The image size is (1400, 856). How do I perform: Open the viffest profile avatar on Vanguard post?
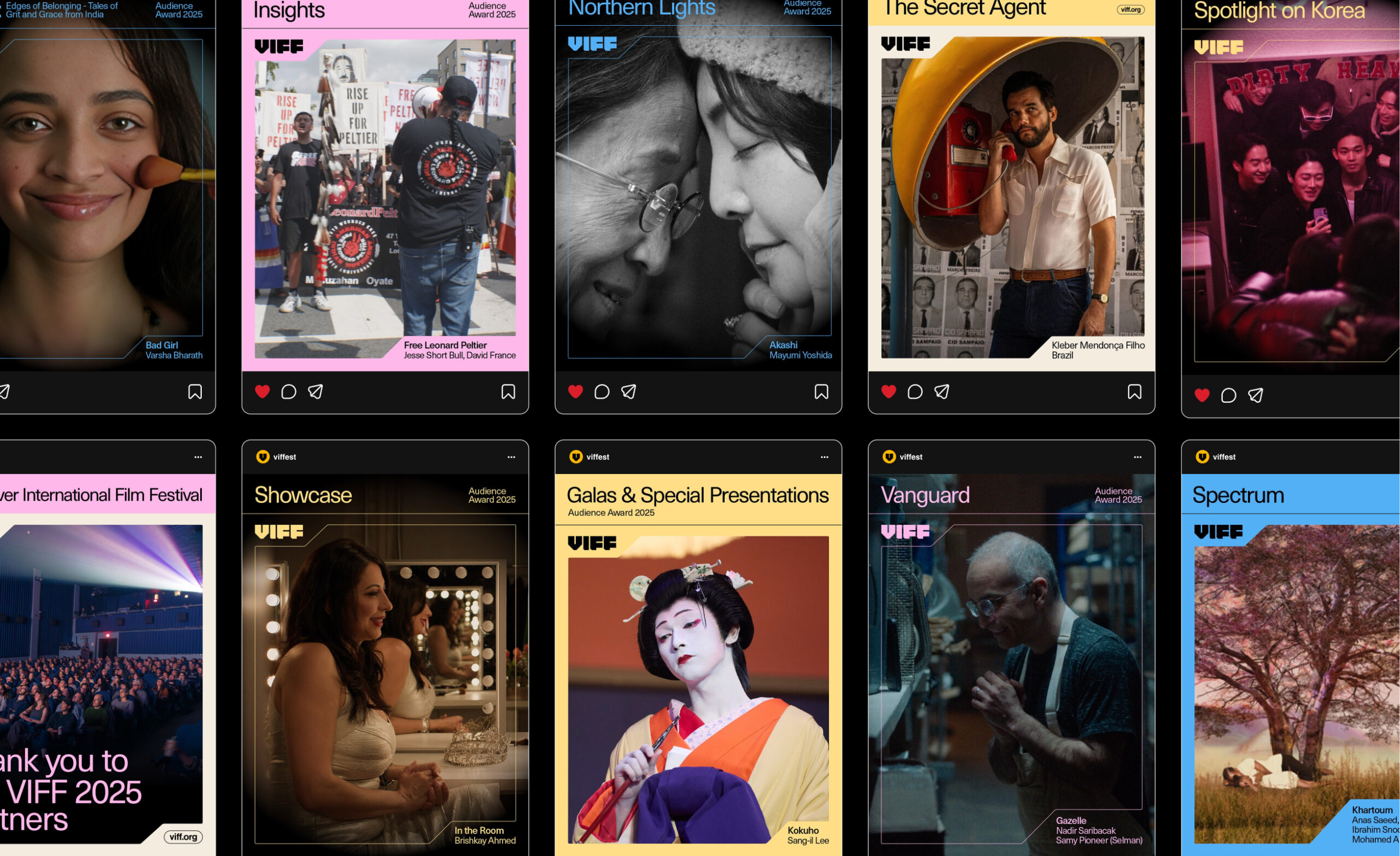(x=888, y=456)
